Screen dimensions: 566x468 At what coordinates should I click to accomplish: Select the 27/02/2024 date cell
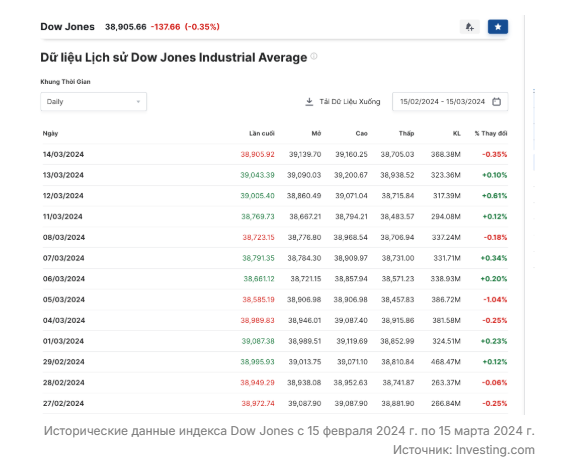click(x=64, y=403)
